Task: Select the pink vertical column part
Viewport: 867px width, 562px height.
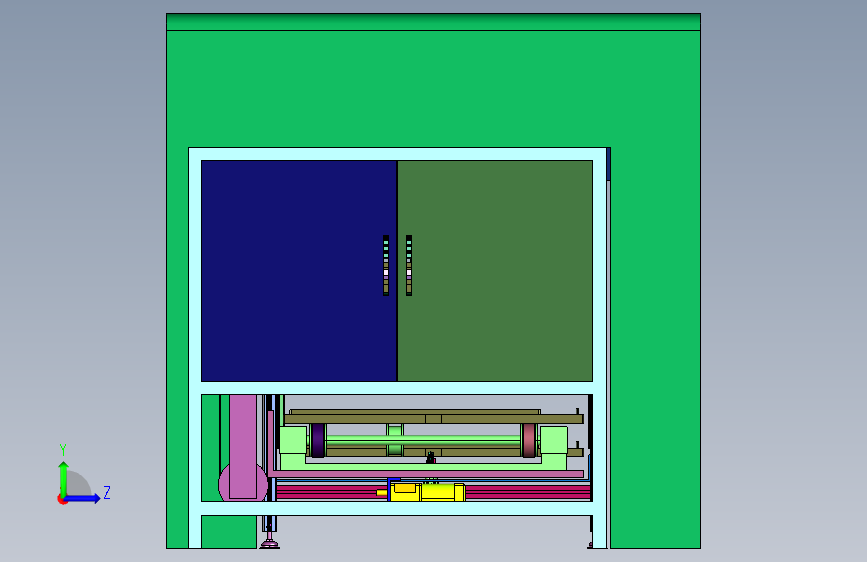Action: pyautogui.click(x=243, y=446)
